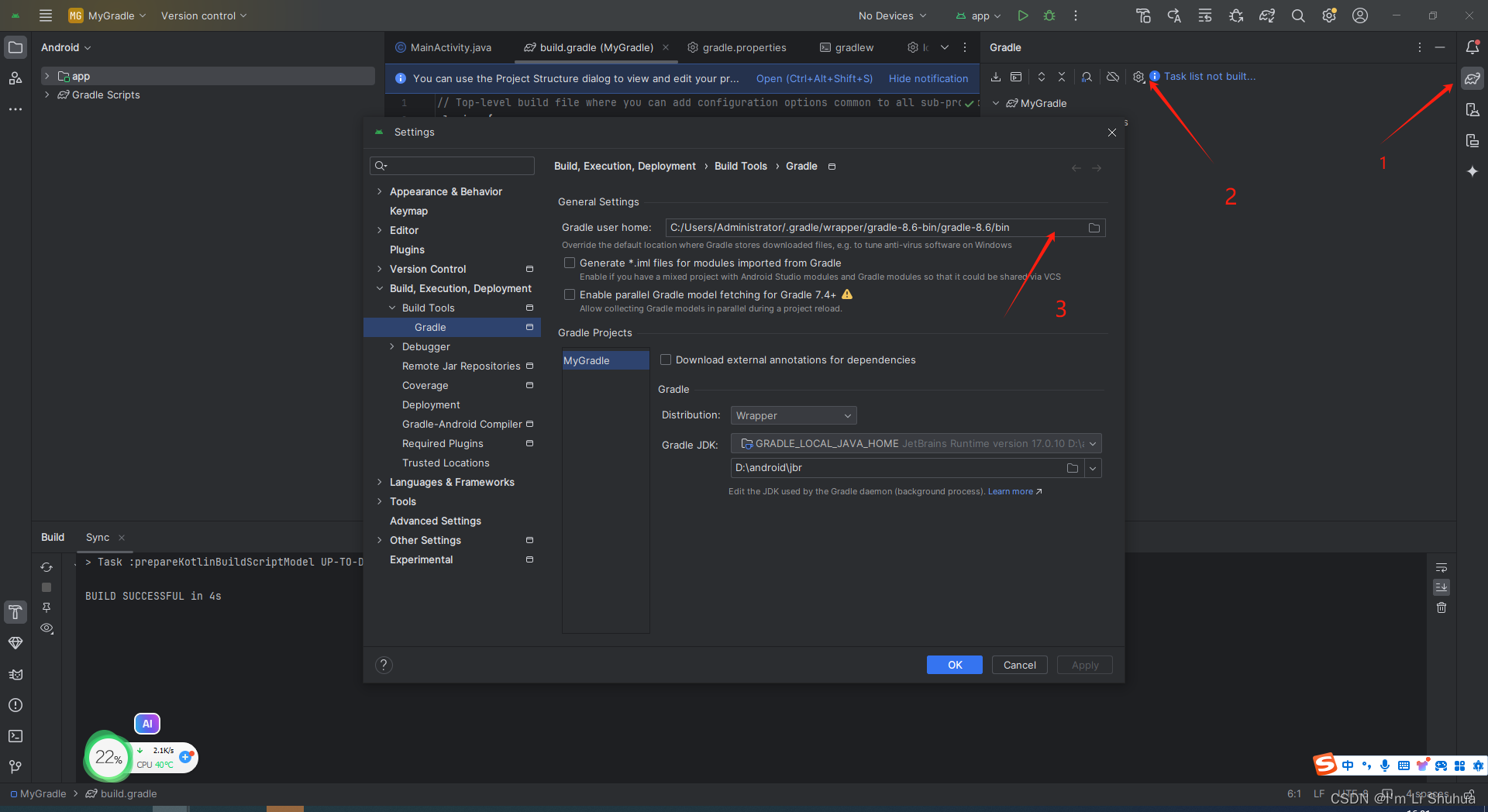Open the Gradle JDK selector
This screenshot has height=812, width=1488.
coord(914,443)
